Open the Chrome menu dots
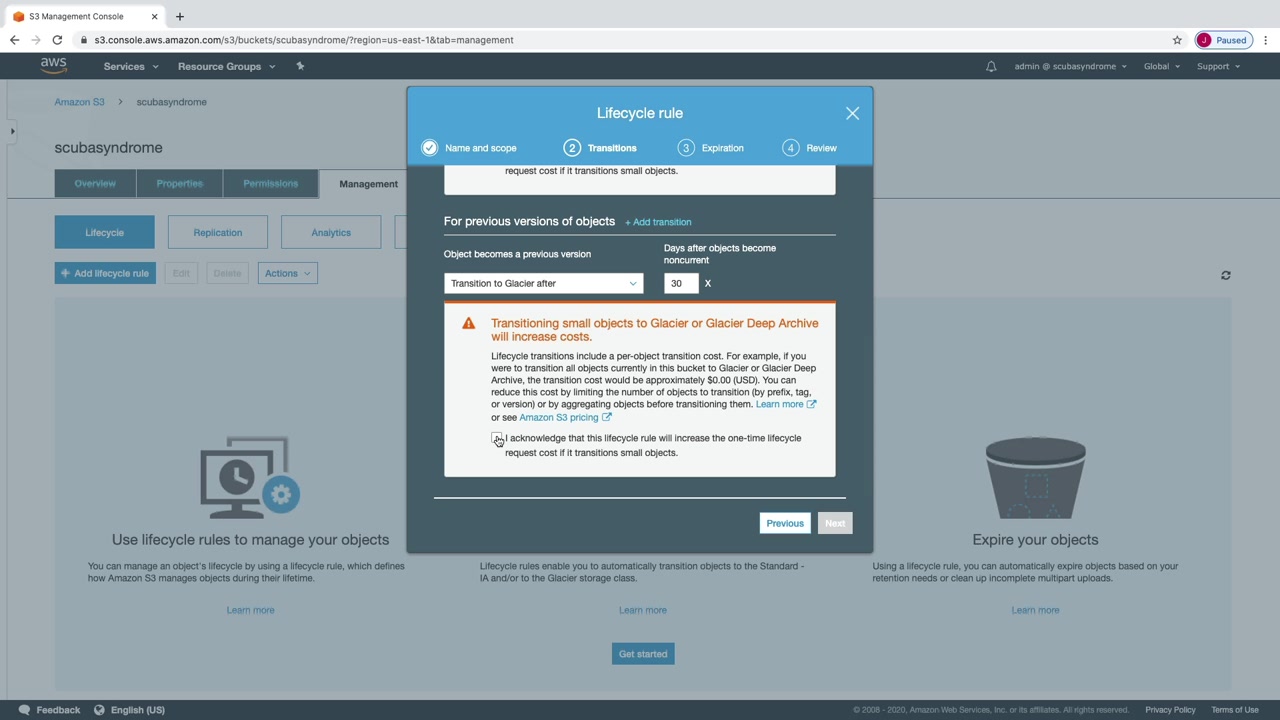Viewport: 1280px width, 720px height. tap(1266, 40)
